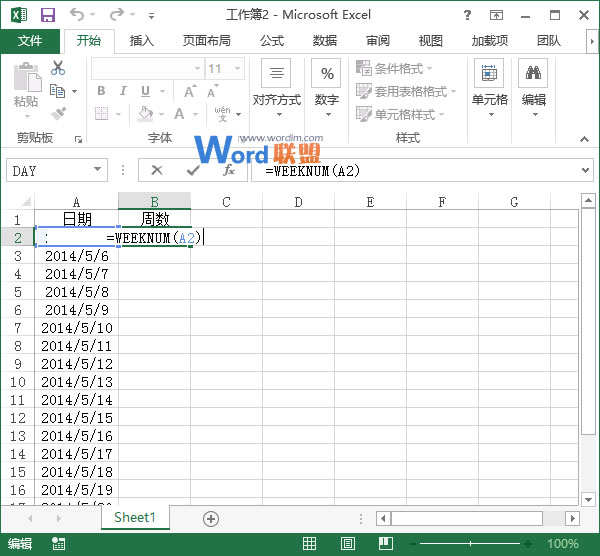This screenshot has height=556, width=600.
Task: Click the Insert Function fx button
Action: (229, 170)
